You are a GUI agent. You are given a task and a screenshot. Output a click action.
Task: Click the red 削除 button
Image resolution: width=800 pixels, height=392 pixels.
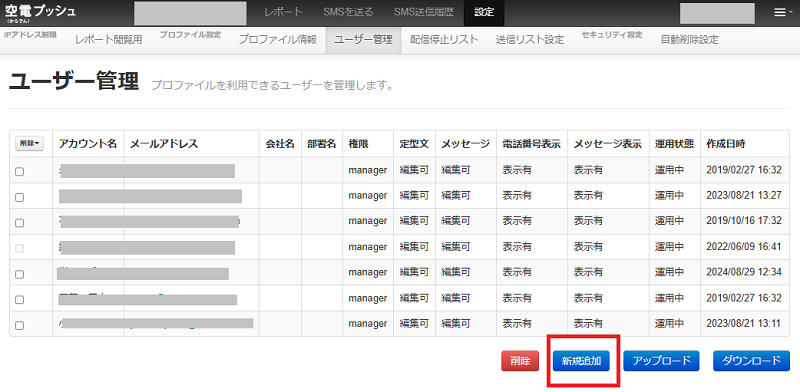coord(520,361)
